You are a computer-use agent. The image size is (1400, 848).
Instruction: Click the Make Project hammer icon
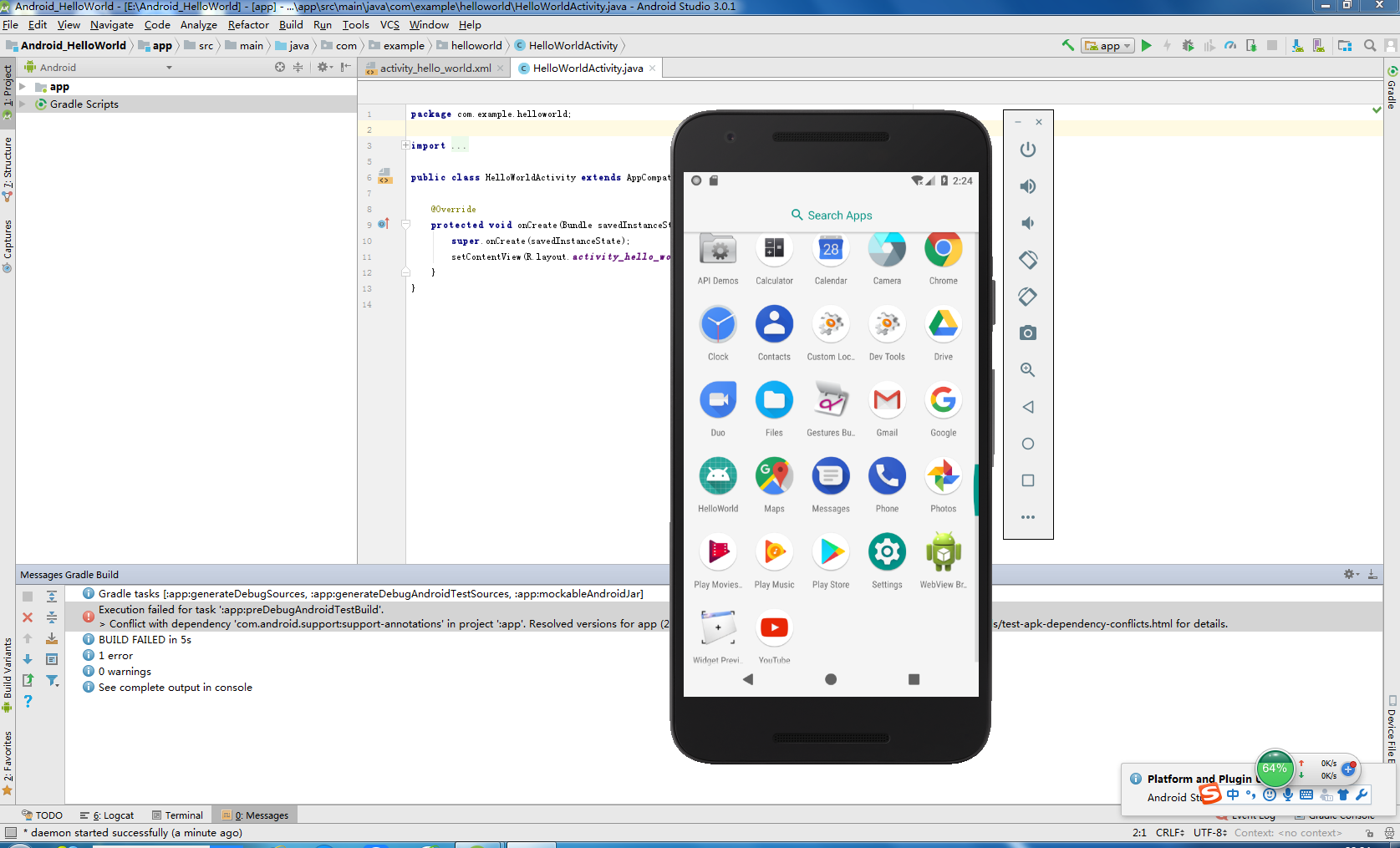pos(1068,46)
